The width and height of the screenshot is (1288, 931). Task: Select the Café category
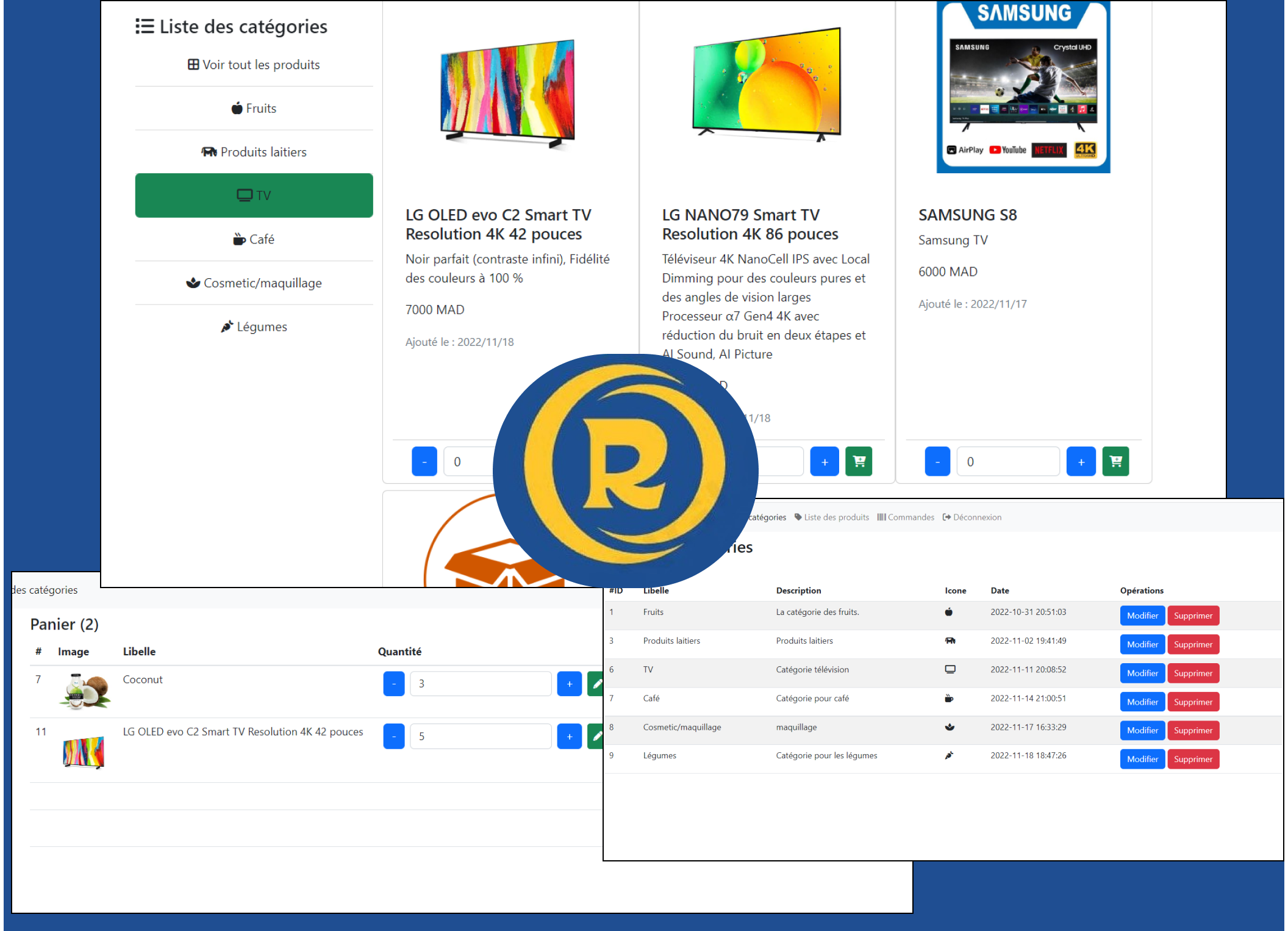(x=254, y=239)
